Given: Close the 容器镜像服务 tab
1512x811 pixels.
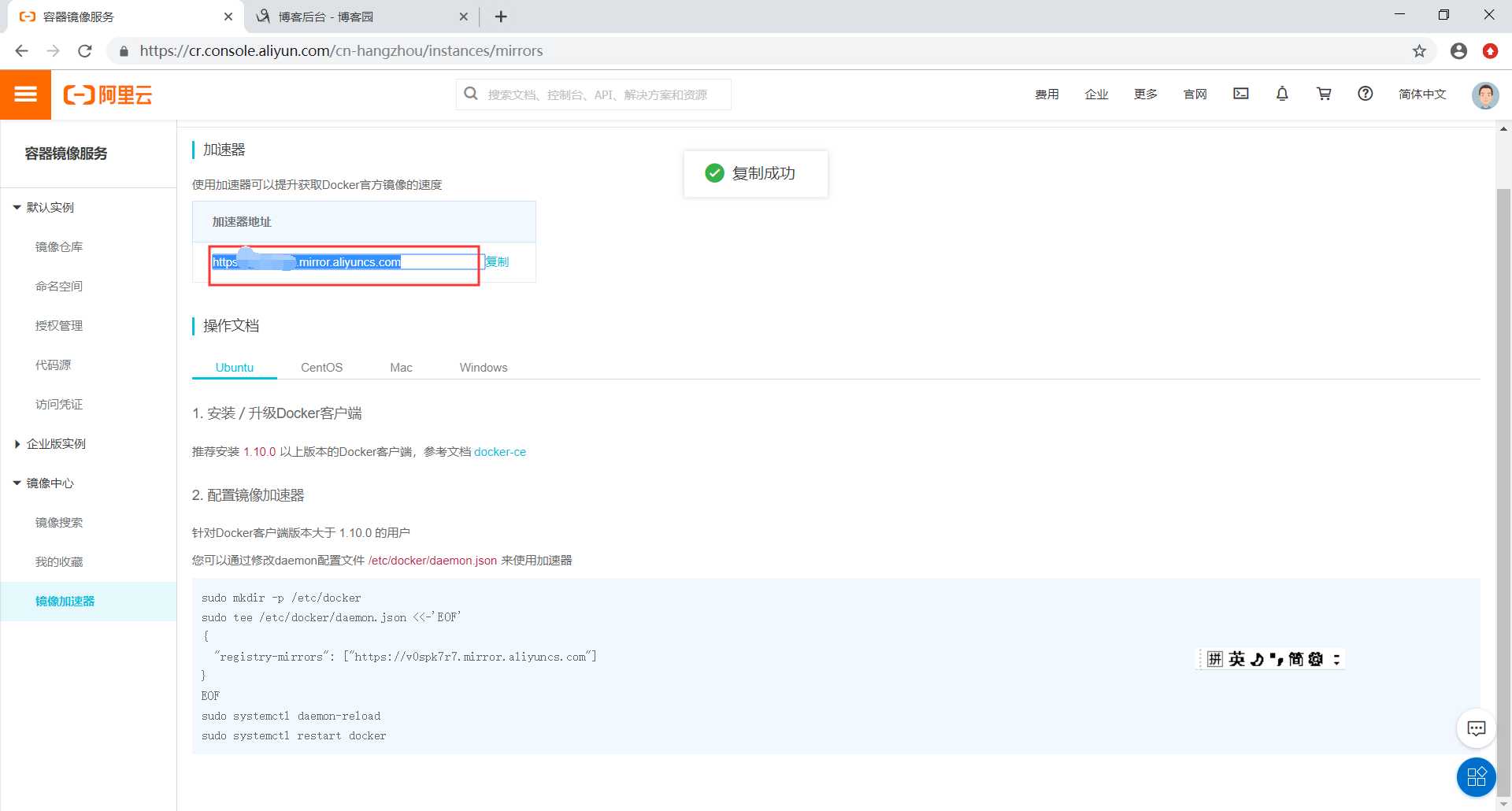Looking at the screenshot, I should pyautogui.click(x=228, y=17).
